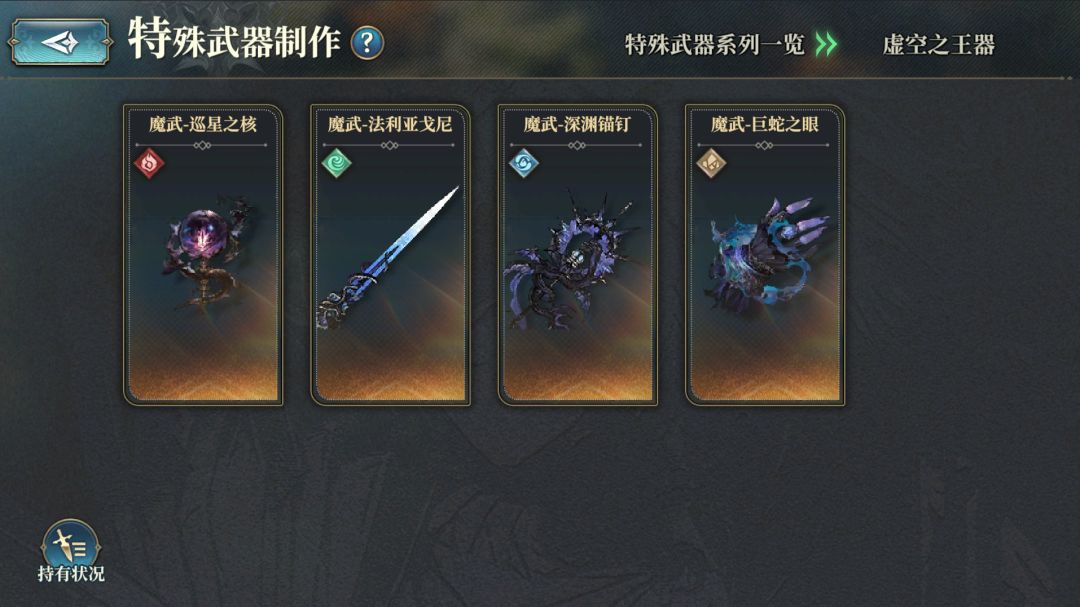Select the 魔武-巡星之核 orb weapon card
1080x607 pixels.
(x=203, y=255)
